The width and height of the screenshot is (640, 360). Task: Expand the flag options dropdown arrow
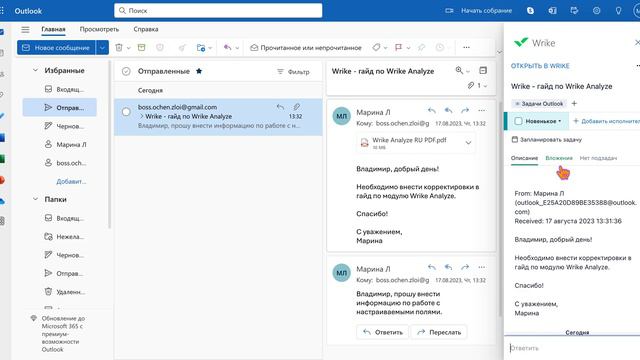point(408,48)
